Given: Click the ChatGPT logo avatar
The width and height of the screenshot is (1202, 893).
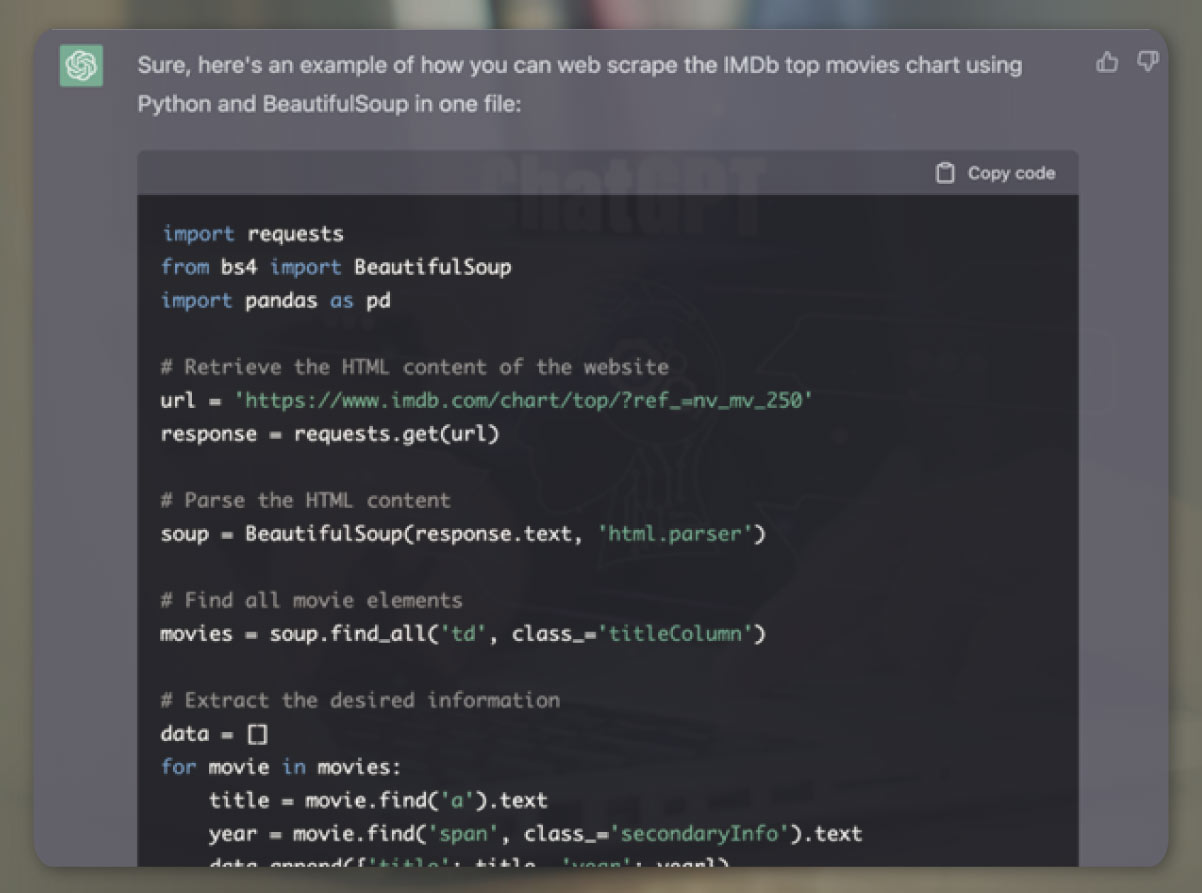Looking at the screenshot, I should pos(81,66).
